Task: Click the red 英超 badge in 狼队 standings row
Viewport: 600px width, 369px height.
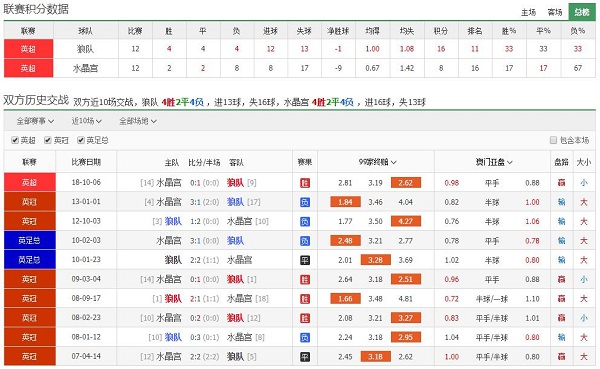Action: [x=29, y=49]
